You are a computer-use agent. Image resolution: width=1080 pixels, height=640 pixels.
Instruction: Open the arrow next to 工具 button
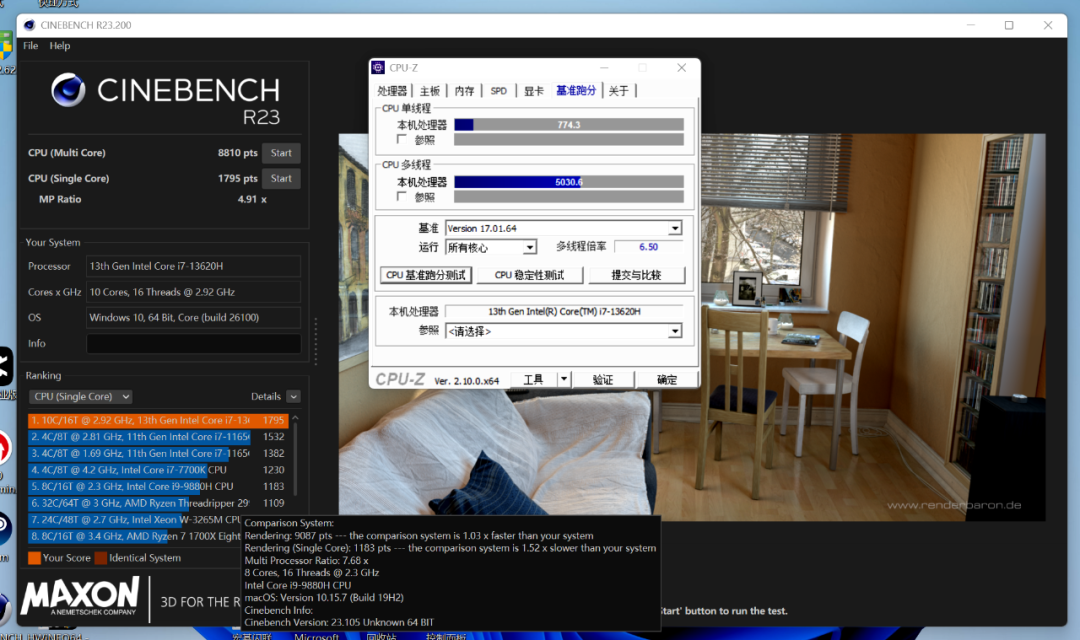(x=563, y=379)
